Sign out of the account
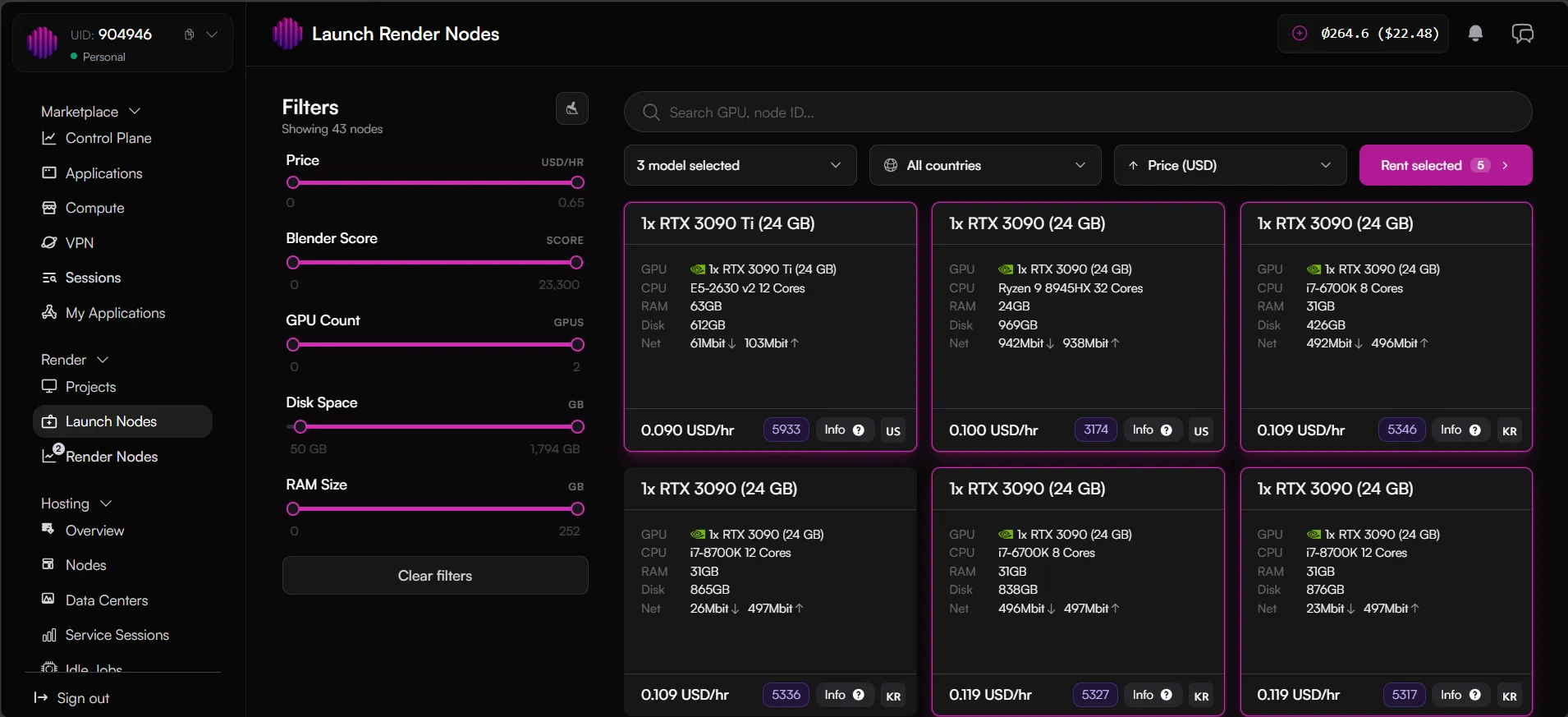This screenshot has height=717, width=1568. (72, 698)
